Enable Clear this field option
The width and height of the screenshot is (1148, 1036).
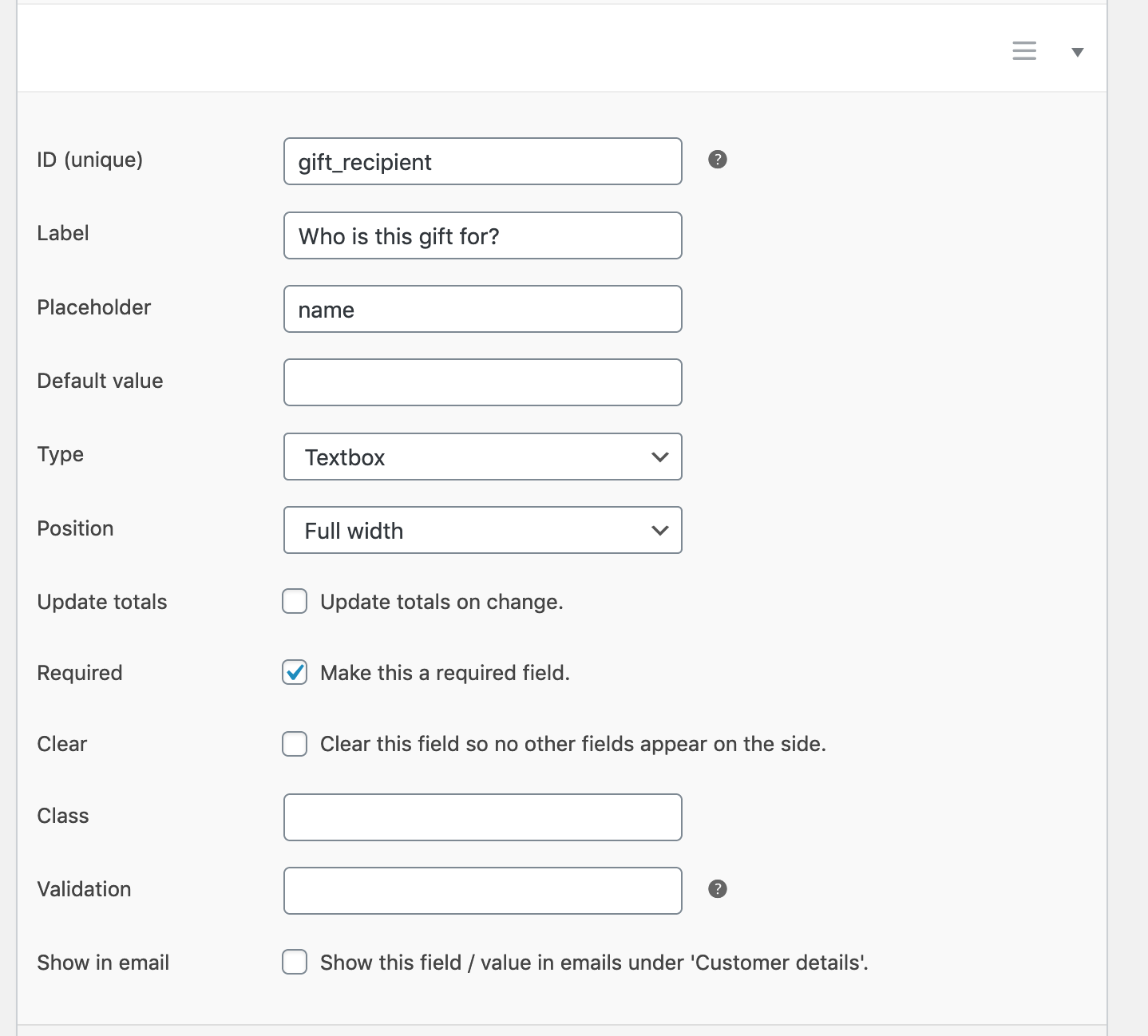(295, 744)
